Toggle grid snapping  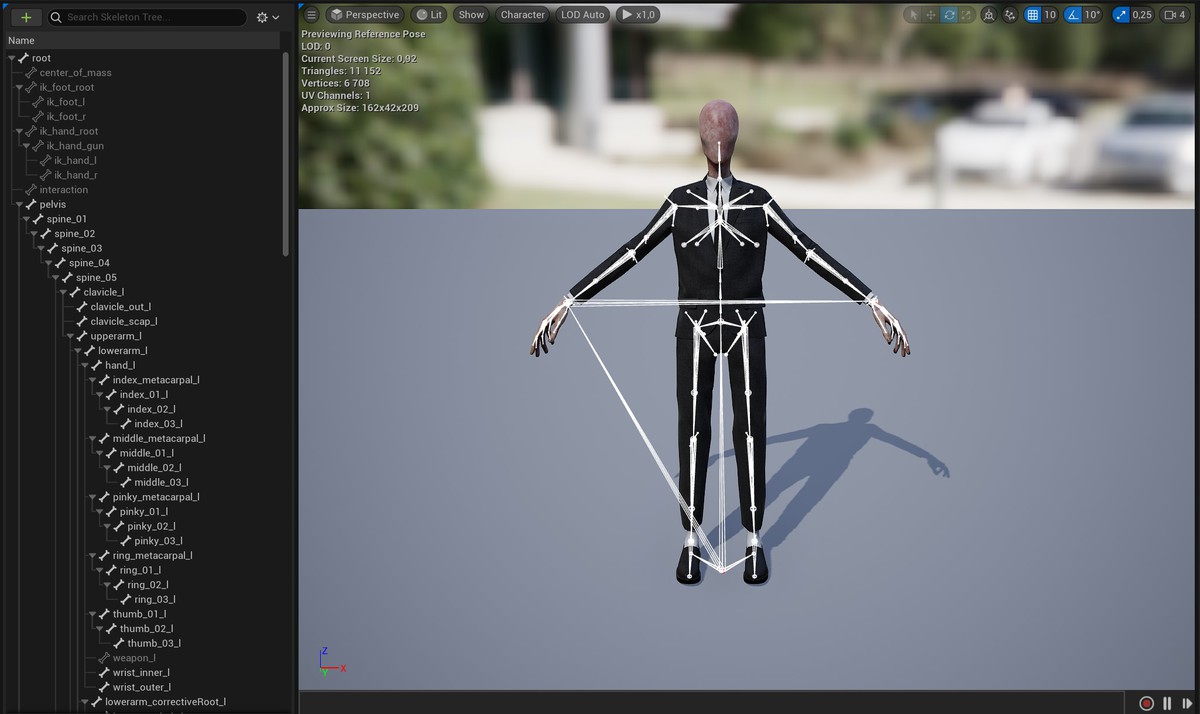click(x=1033, y=15)
